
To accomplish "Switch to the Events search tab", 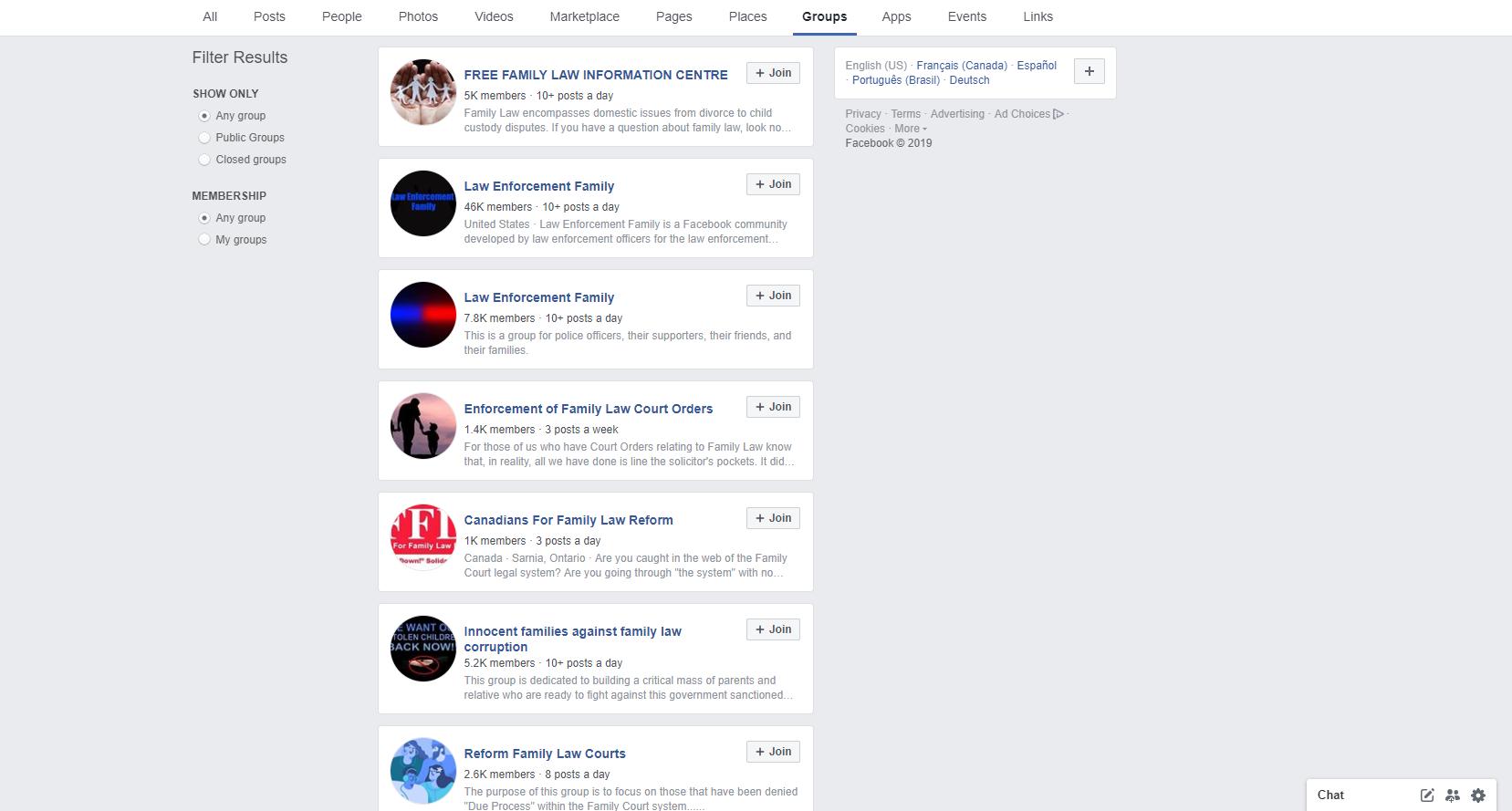I will tap(967, 16).
